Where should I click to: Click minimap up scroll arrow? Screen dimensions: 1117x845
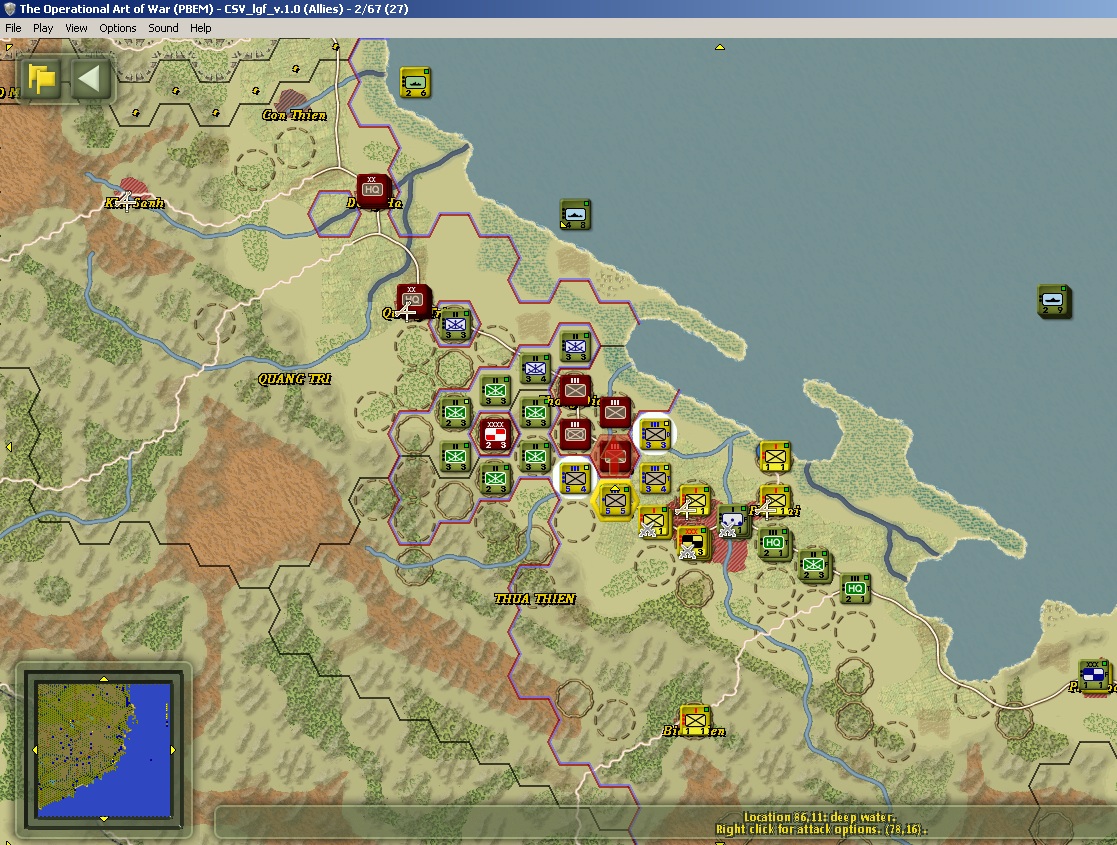point(104,679)
